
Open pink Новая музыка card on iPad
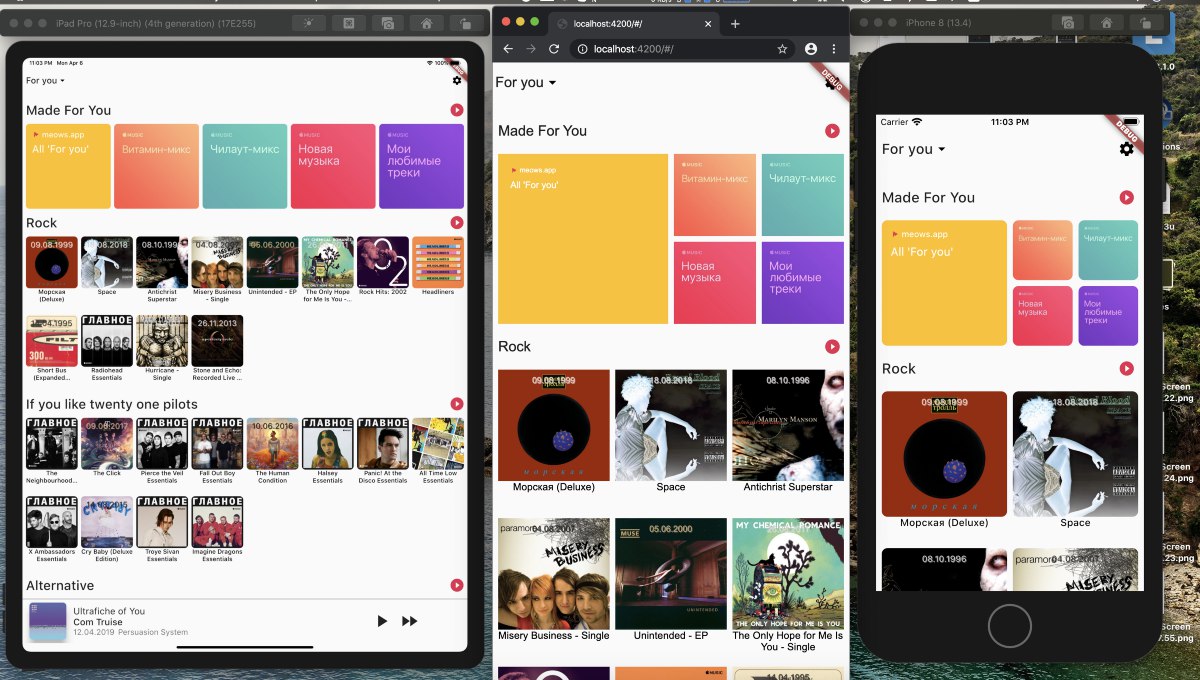[x=333, y=166]
